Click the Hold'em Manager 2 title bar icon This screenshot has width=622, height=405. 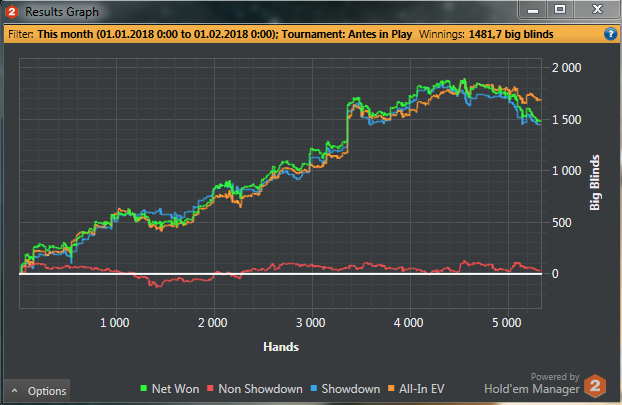click(x=12, y=12)
